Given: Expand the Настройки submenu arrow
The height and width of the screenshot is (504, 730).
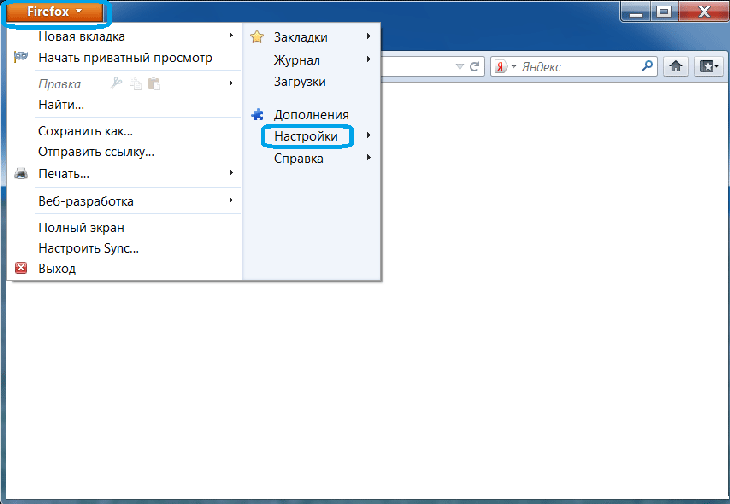Looking at the screenshot, I should pos(369,135).
